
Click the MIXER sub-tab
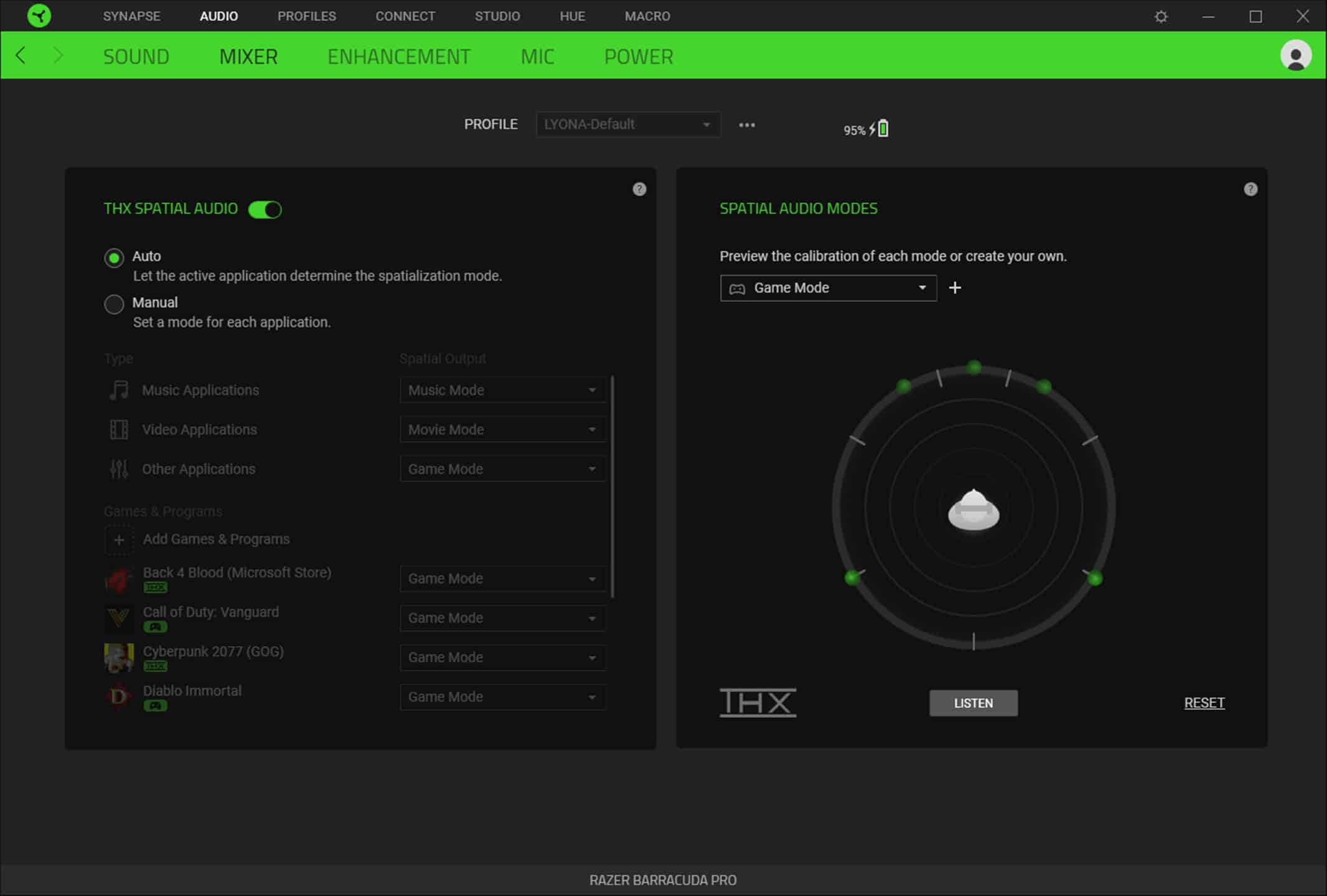(248, 57)
